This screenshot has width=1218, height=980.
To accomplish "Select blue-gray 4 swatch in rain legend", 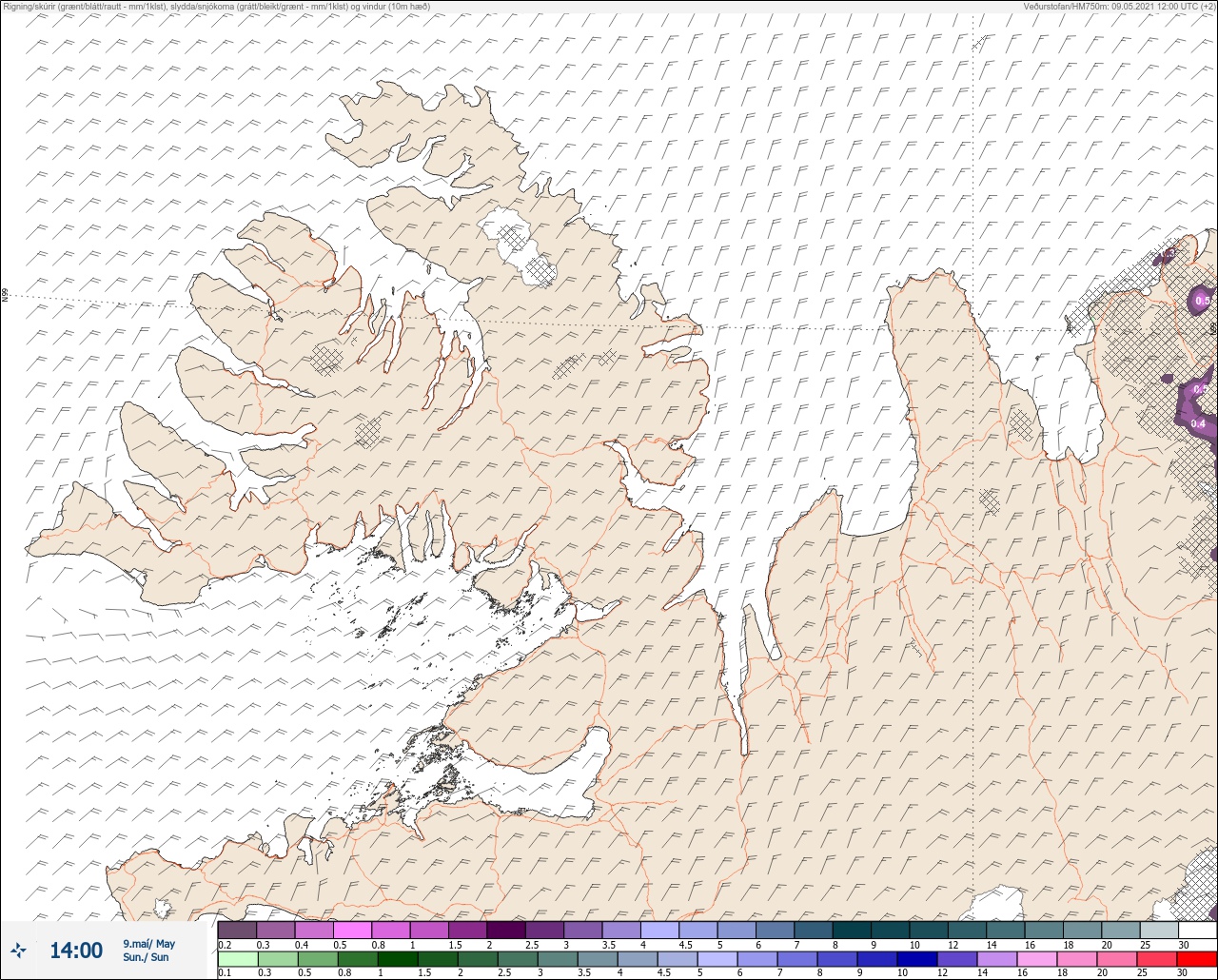I will click(638, 958).
